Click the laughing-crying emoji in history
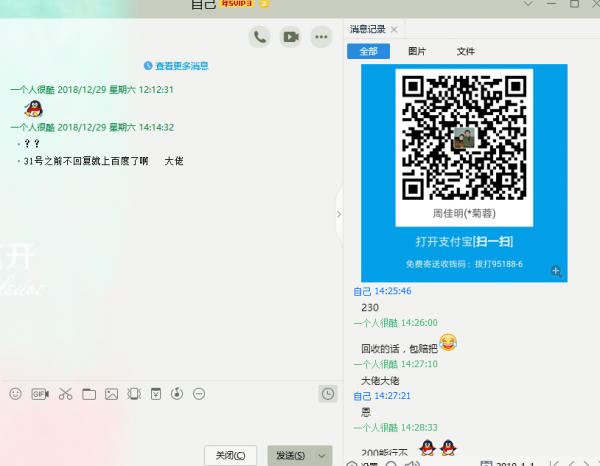 coord(448,342)
